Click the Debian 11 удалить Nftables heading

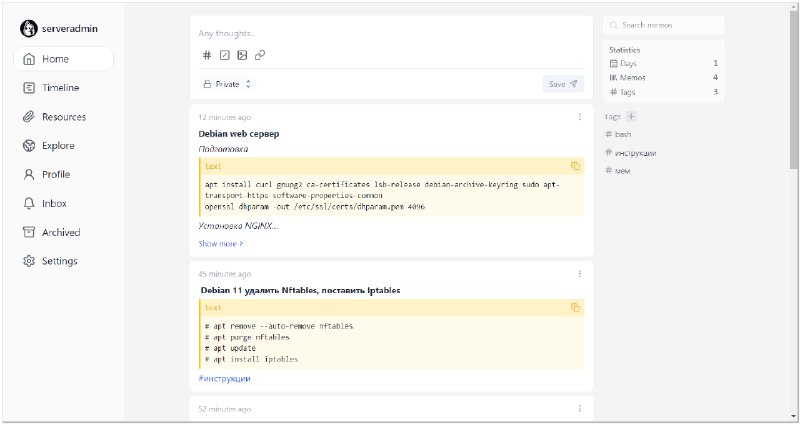click(x=301, y=290)
